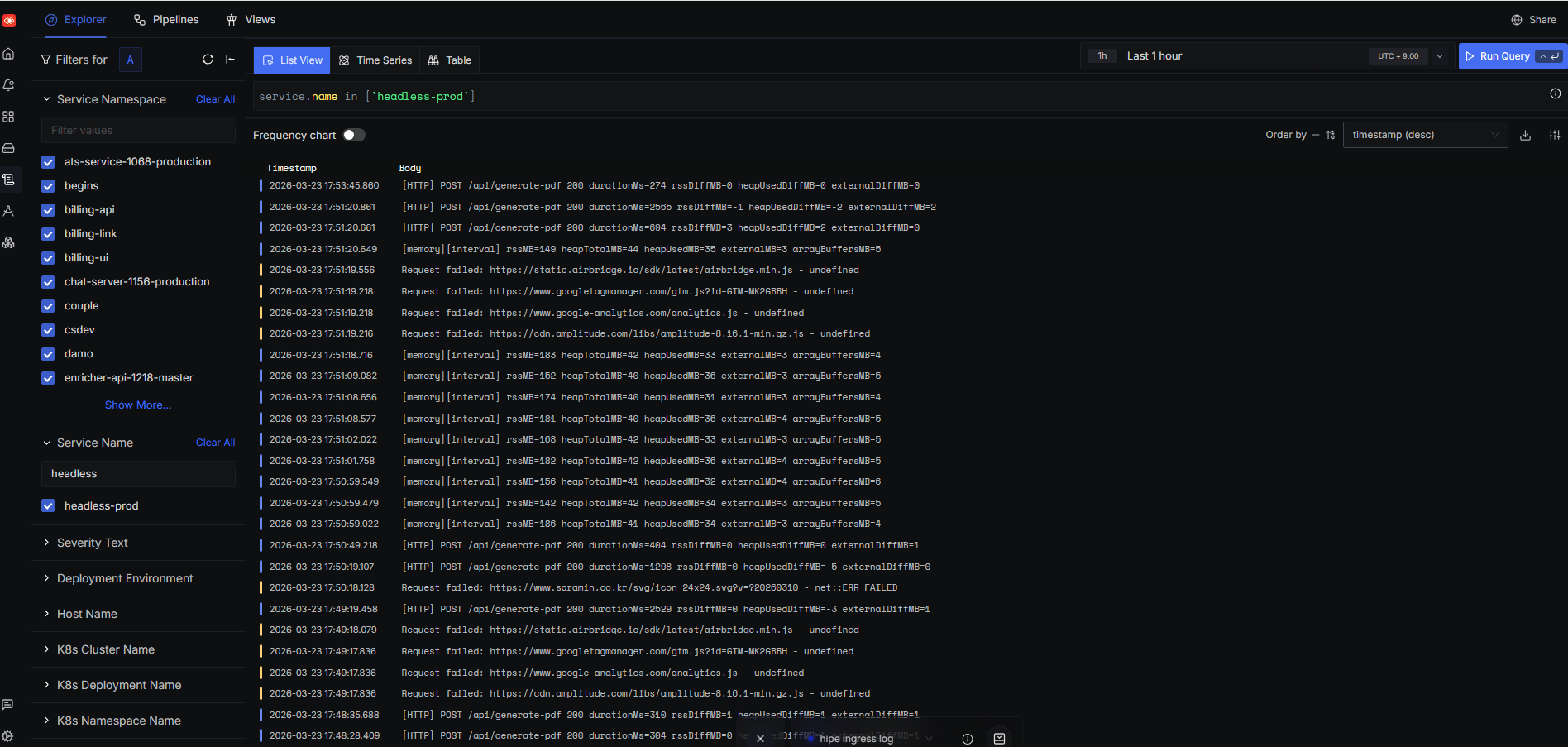The image size is (1568, 747).
Task: Uncheck the billing-api namespace checkbox
Action: point(48,210)
